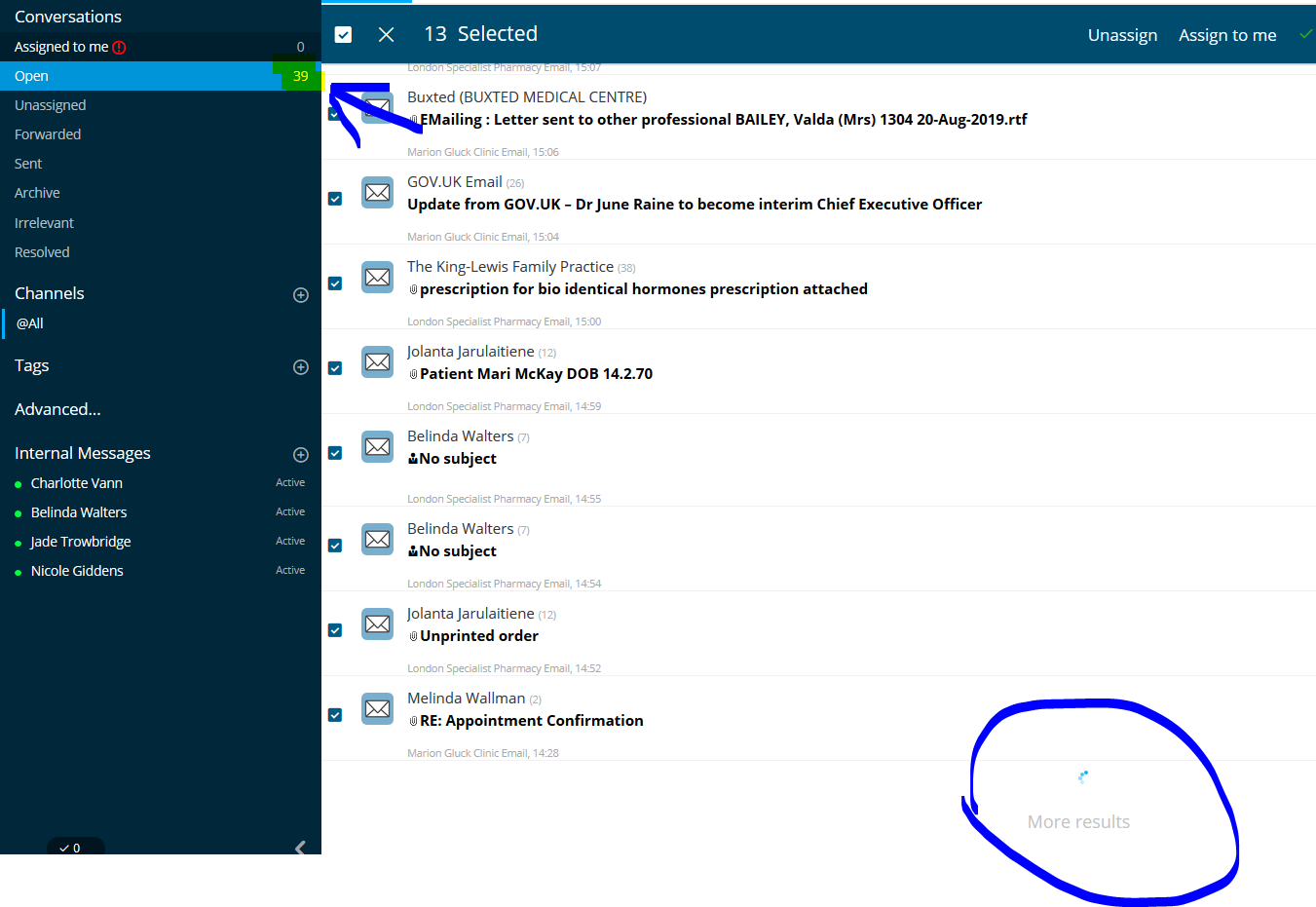
Task: Click the red alert icon beside Assigned to me
Action: point(119,47)
